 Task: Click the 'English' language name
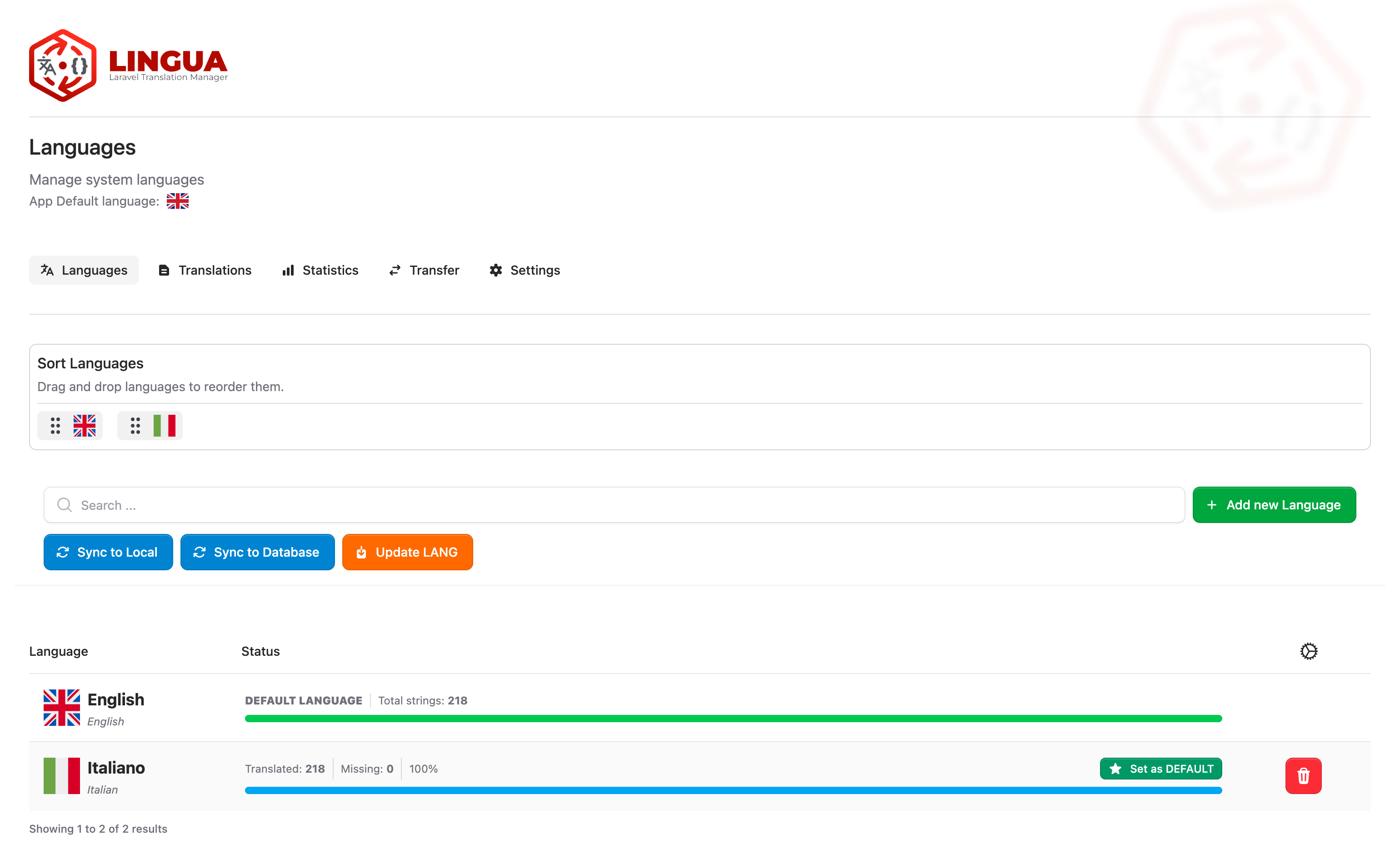(115, 699)
